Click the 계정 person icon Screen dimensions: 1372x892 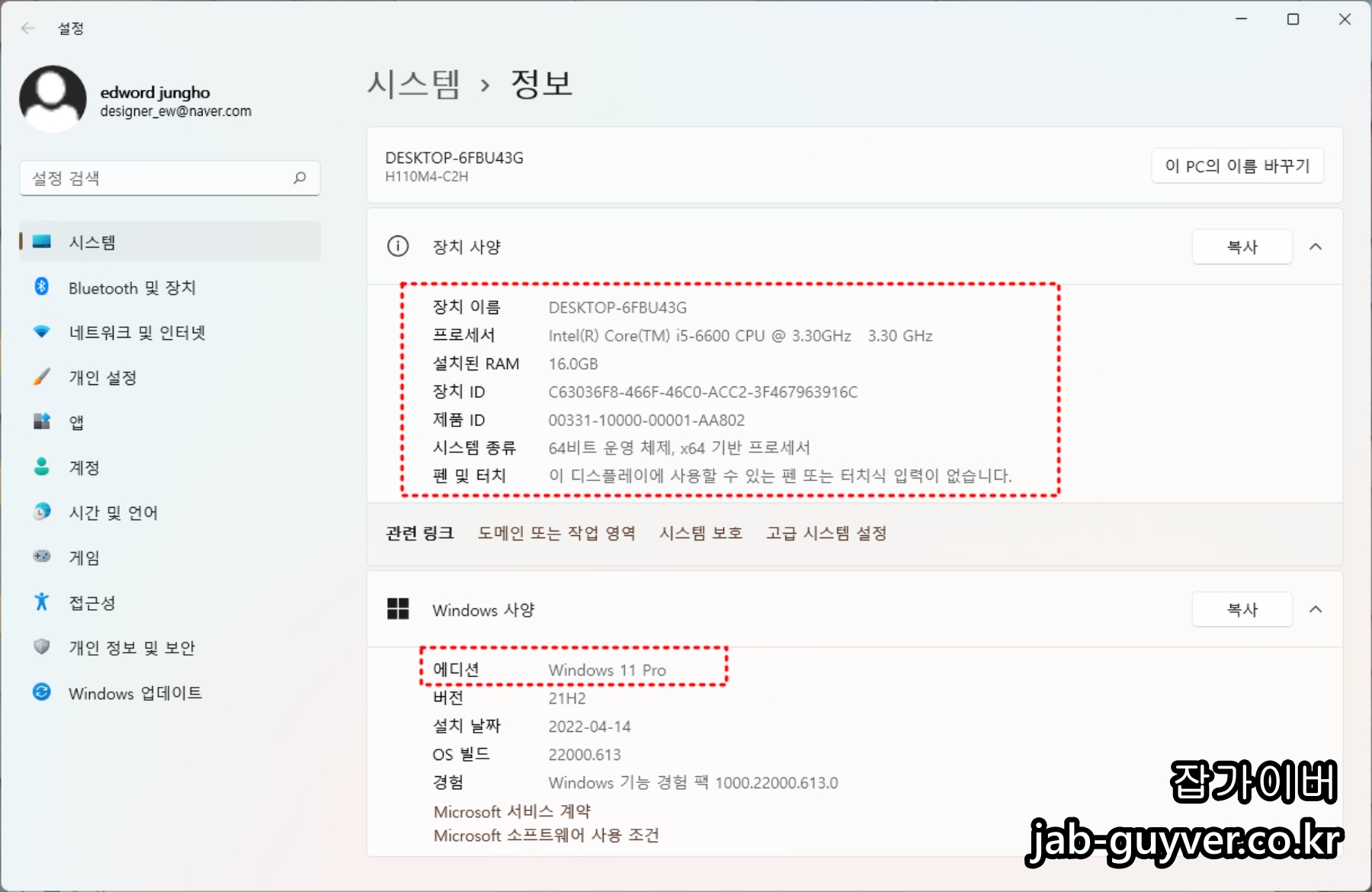42,467
